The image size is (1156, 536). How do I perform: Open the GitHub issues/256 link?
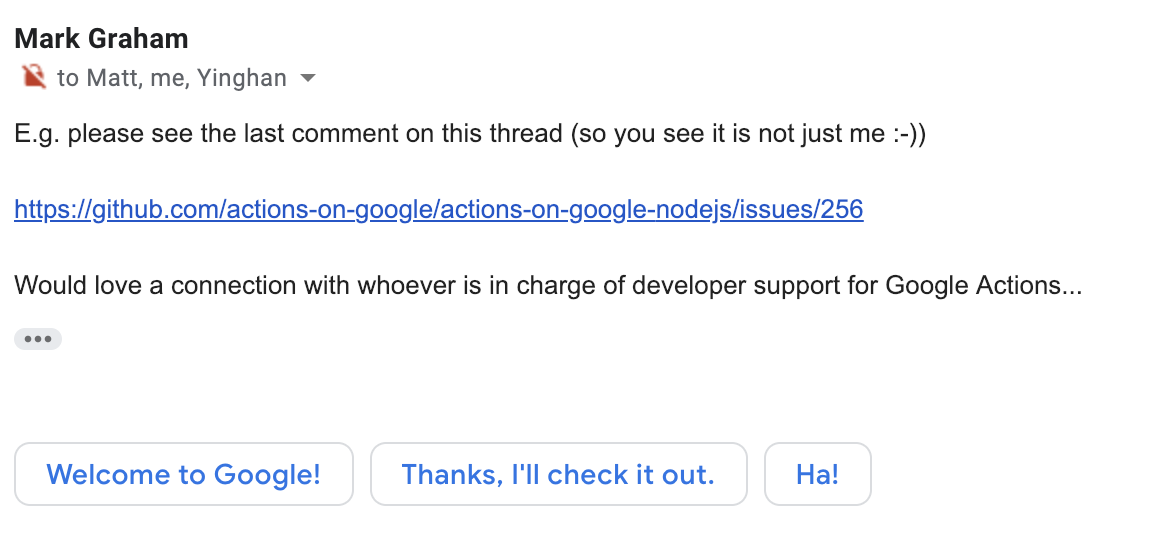point(439,209)
